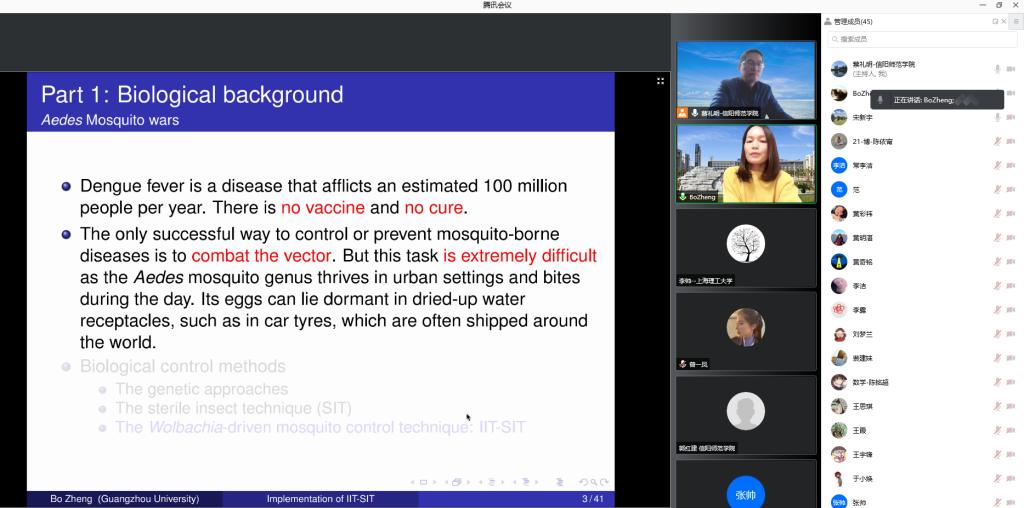Click the camera icon beside 李洁
The image size is (1024, 508).
[x=1011, y=286]
